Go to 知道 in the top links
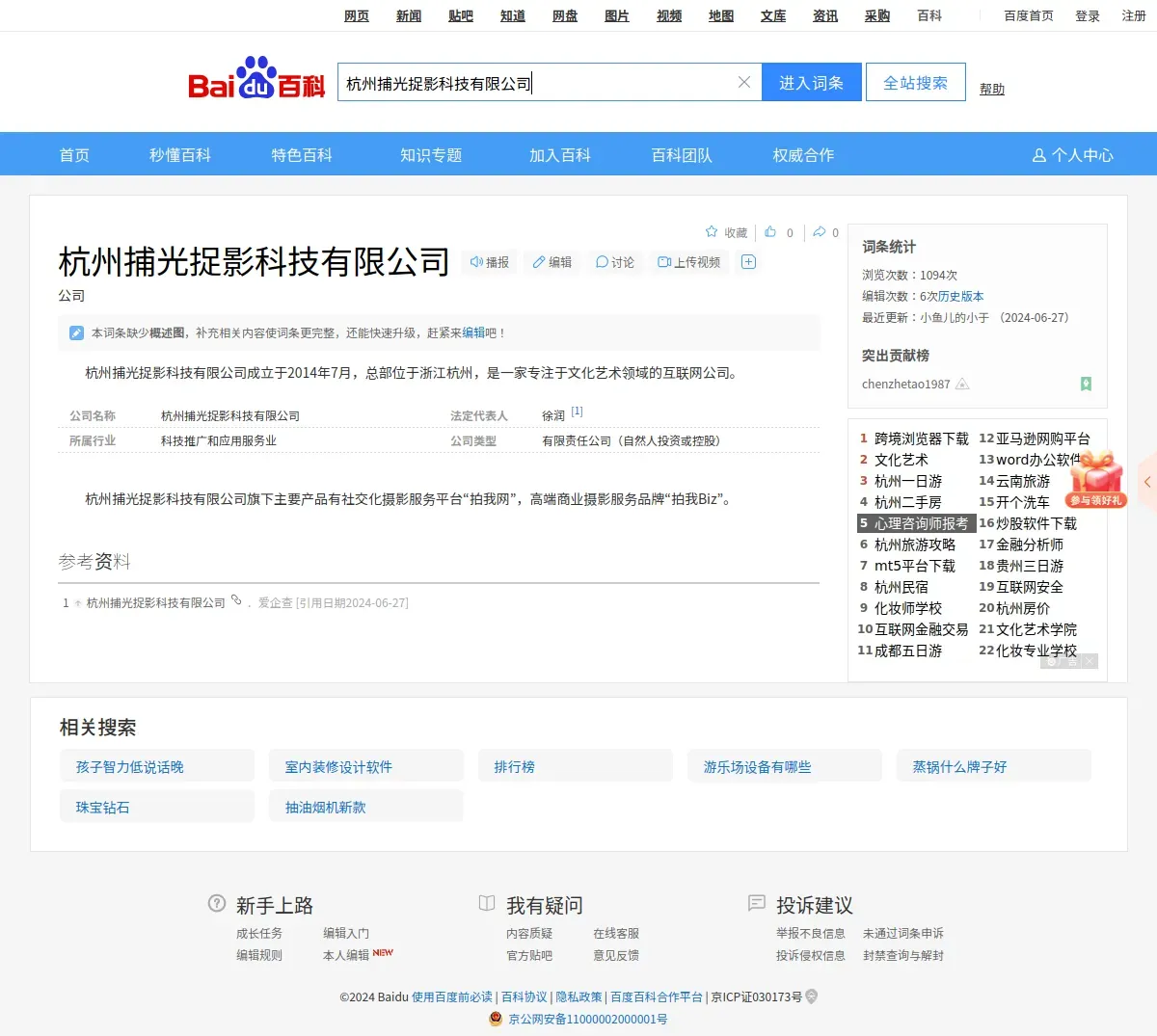The height and width of the screenshot is (1036, 1157). point(513,15)
